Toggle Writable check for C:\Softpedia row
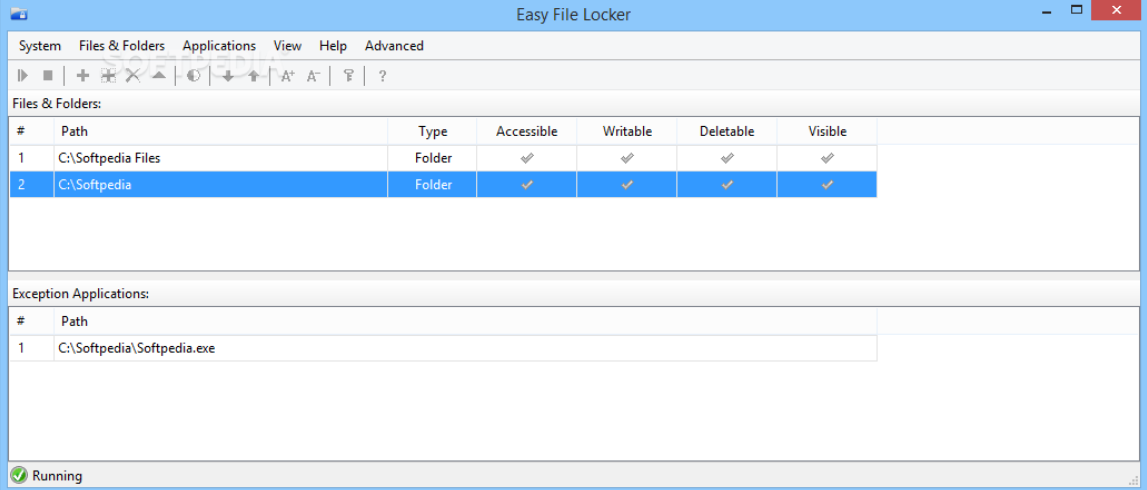Image resolution: width=1147 pixels, height=490 pixels. click(x=627, y=185)
